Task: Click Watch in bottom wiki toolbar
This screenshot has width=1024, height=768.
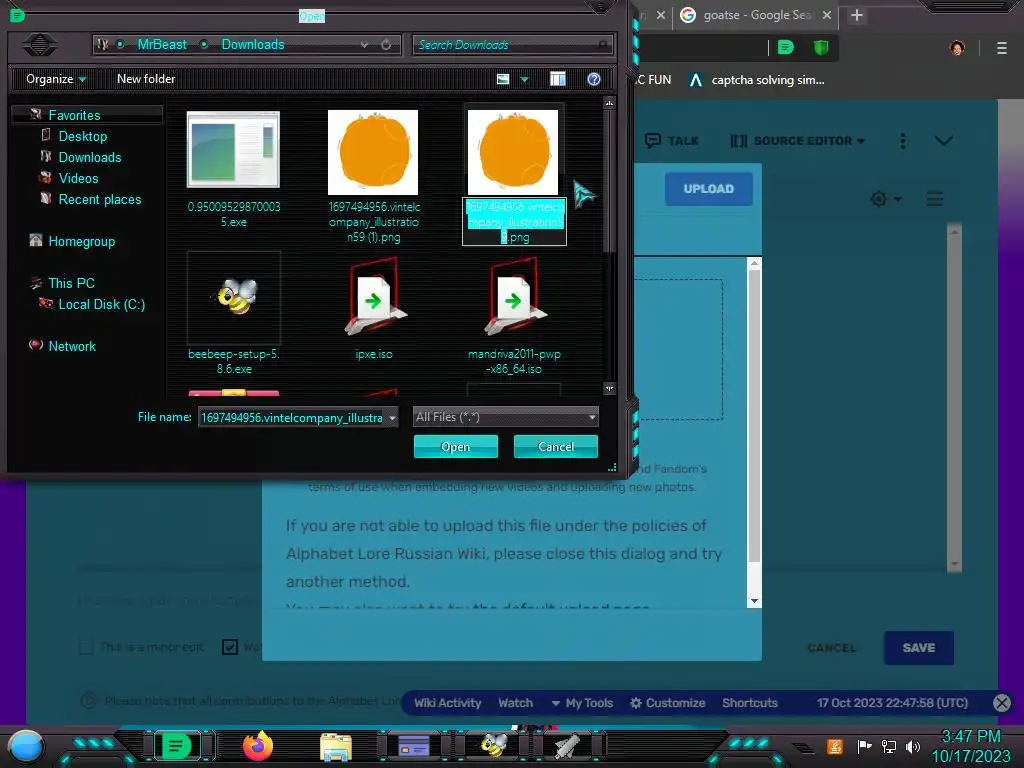Action: [x=515, y=703]
